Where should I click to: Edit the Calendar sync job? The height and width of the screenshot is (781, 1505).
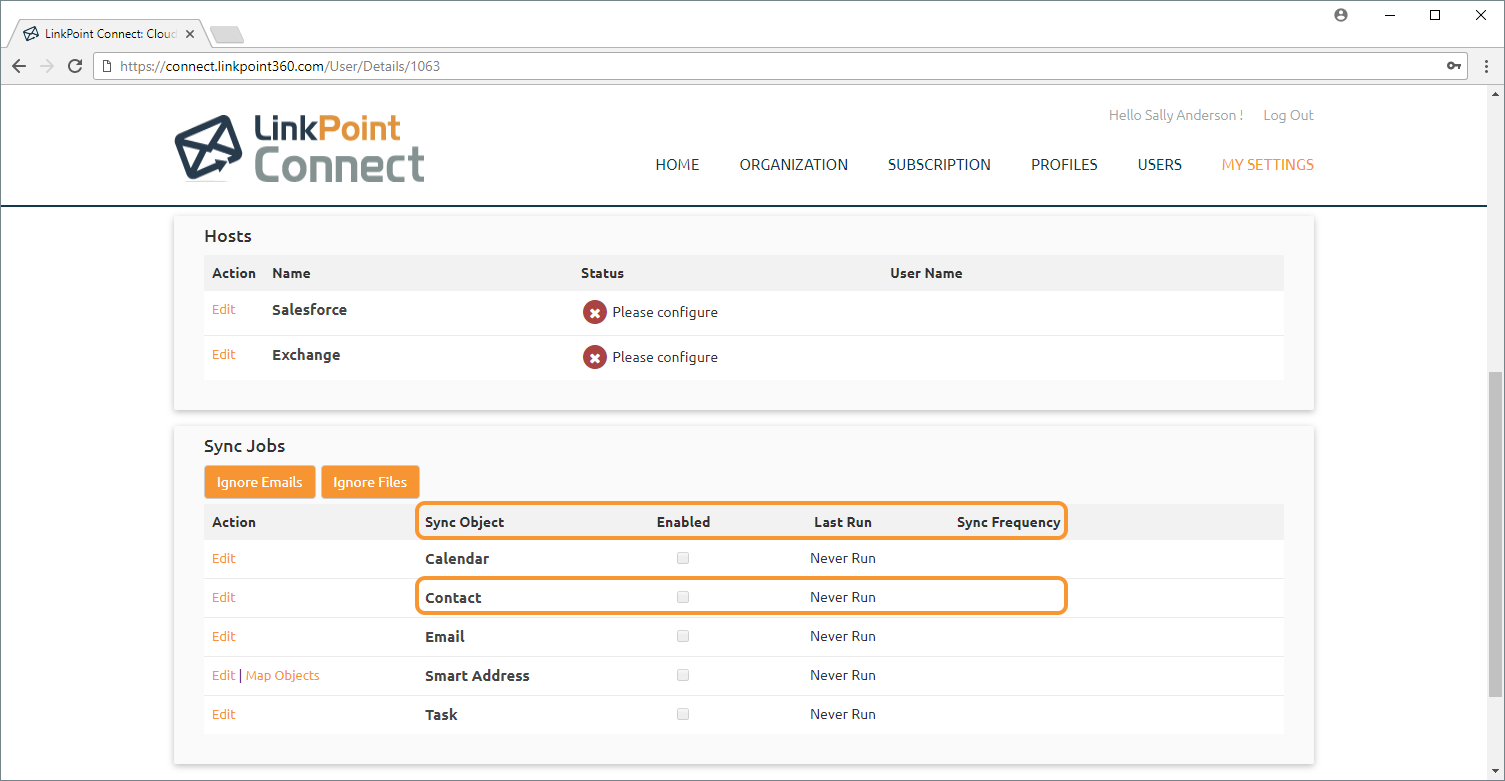coord(223,558)
